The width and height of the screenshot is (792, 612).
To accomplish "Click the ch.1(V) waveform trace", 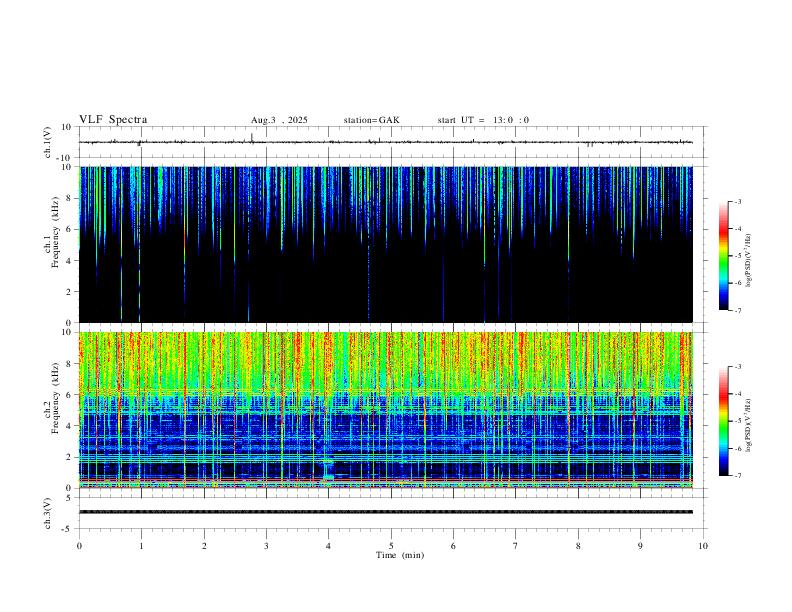I will (x=386, y=142).
